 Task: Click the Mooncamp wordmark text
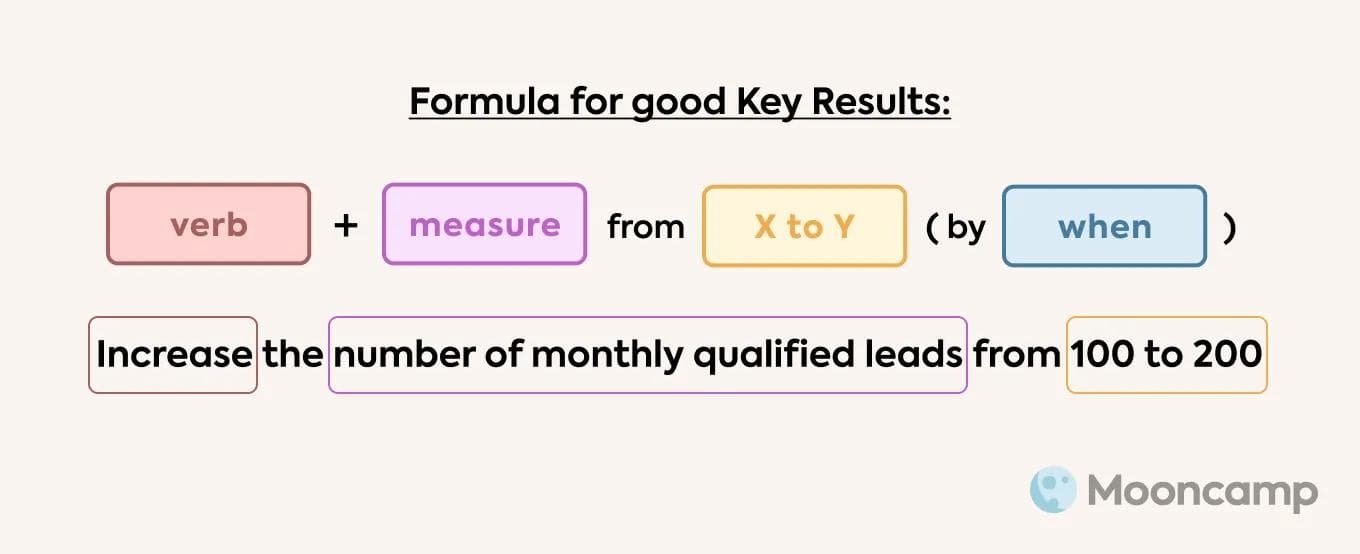click(x=1202, y=492)
